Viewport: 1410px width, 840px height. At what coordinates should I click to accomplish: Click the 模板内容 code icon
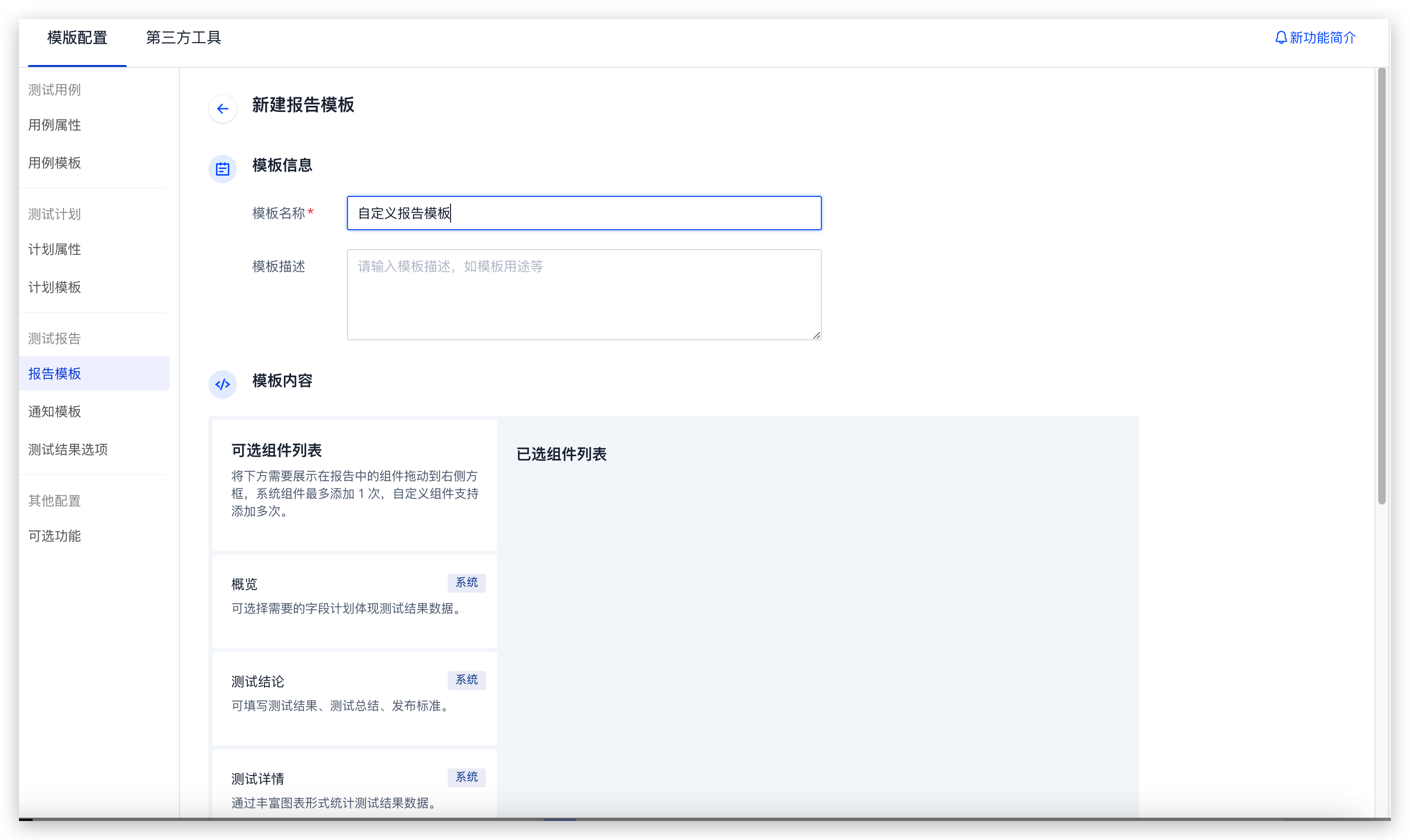point(223,384)
